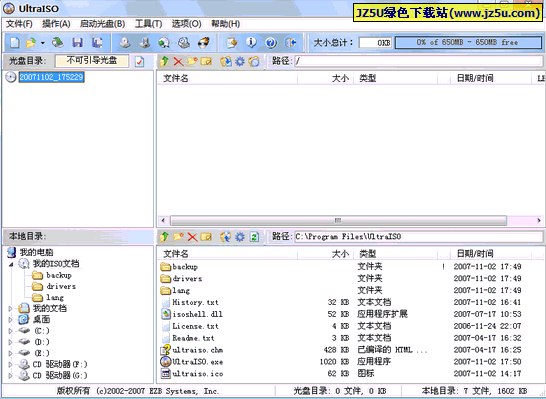Expand the (C:) drive node
This screenshot has width=546, height=399.
pyautogui.click(x=10, y=331)
